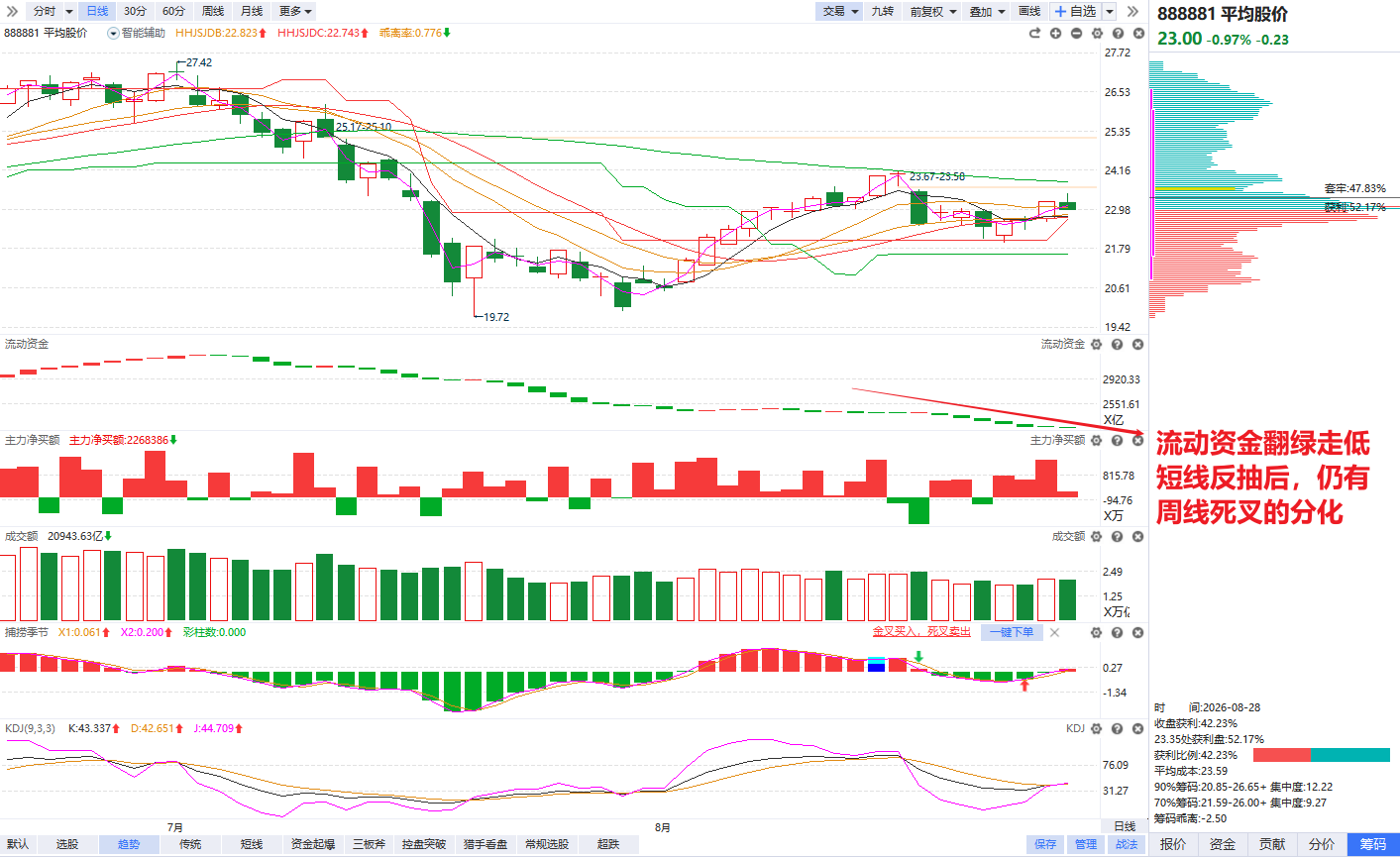Collapse the right panel with double-chevron icon
Image resolution: width=1400 pixels, height=858 pixels.
coord(1133,11)
